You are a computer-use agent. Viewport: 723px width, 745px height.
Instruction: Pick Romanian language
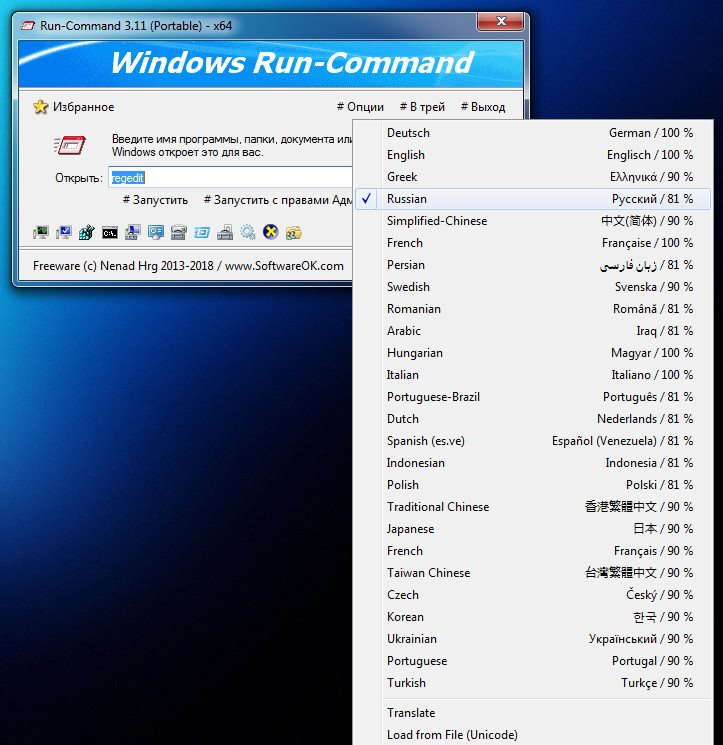point(533,309)
